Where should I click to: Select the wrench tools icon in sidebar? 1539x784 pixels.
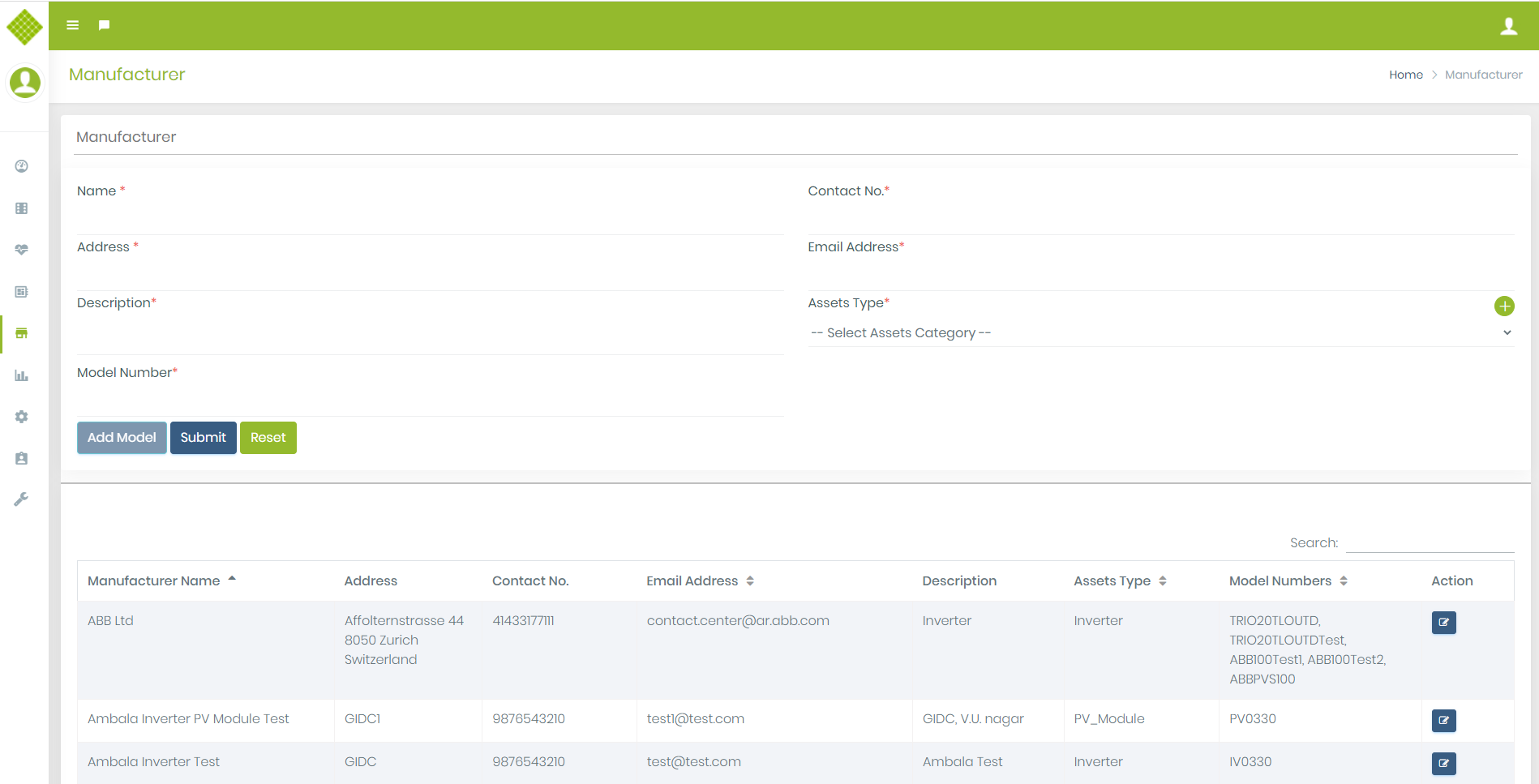click(x=20, y=498)
